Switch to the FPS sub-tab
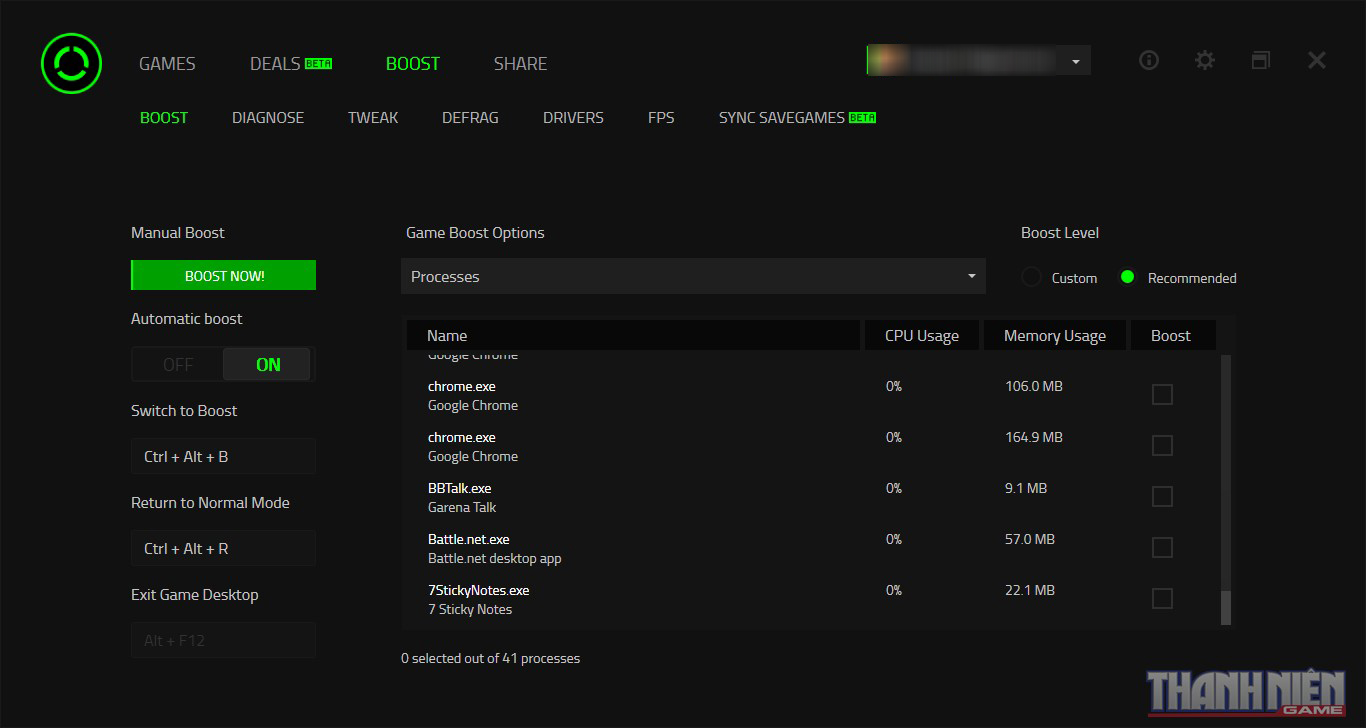The image size is (1366, 728). [x=661, y=117]
